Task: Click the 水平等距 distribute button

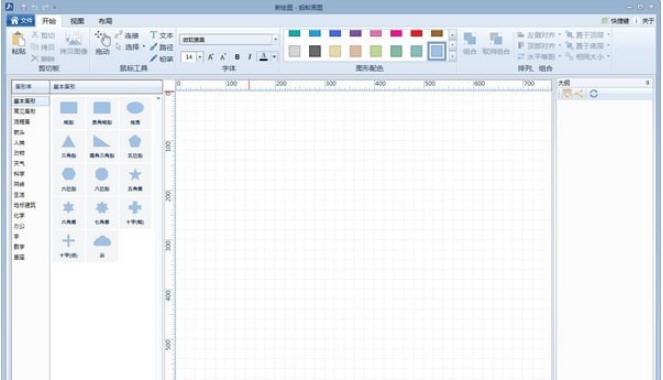Action: coord(537,57)
